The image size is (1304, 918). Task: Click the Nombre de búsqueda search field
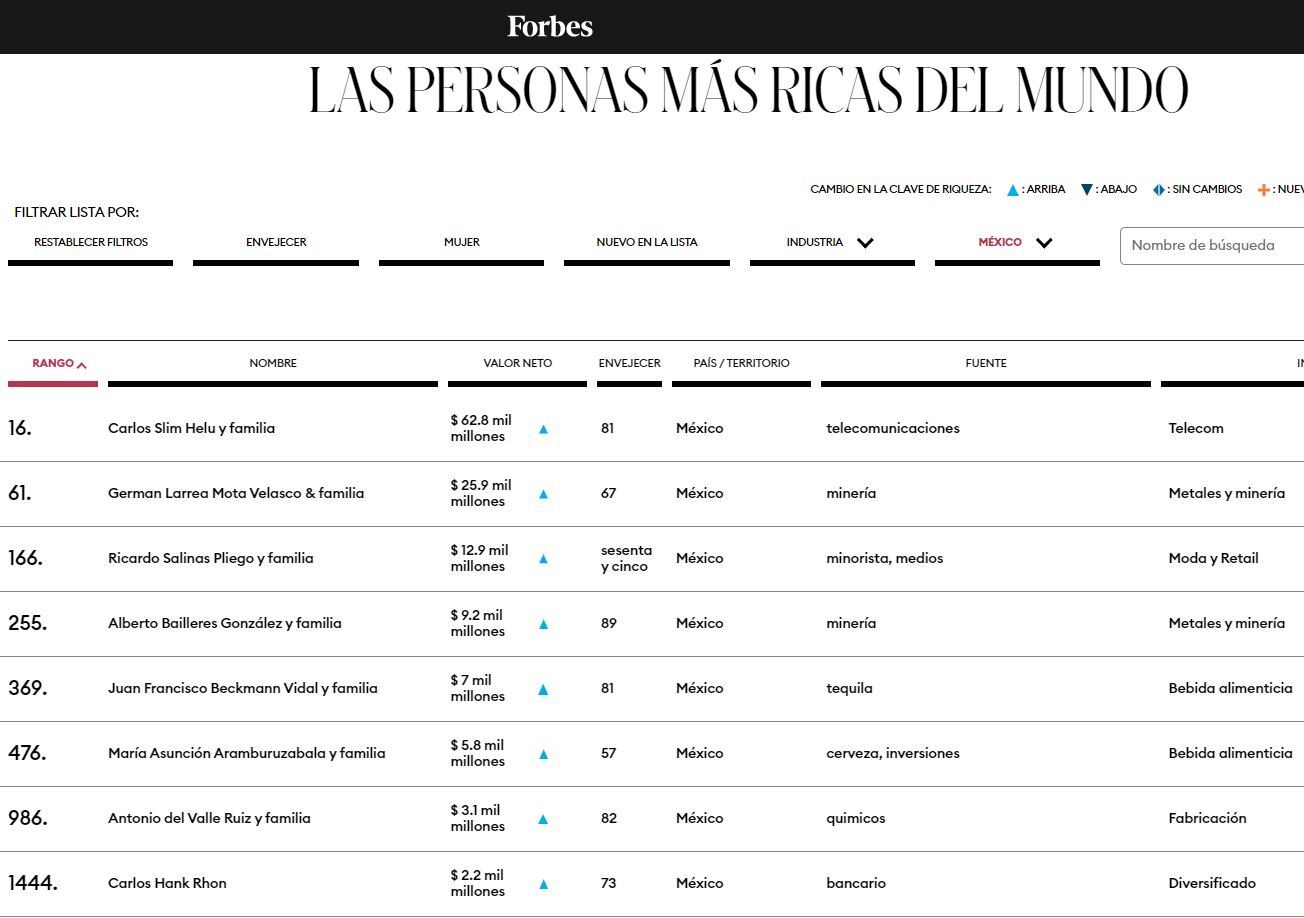[x=1212, y=245]
